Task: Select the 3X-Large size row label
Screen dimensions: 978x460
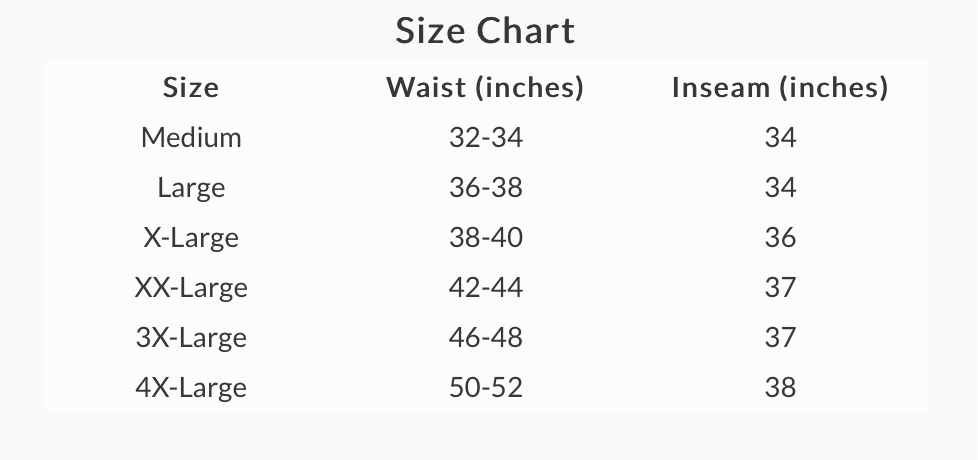Action: tap(191, 337)
